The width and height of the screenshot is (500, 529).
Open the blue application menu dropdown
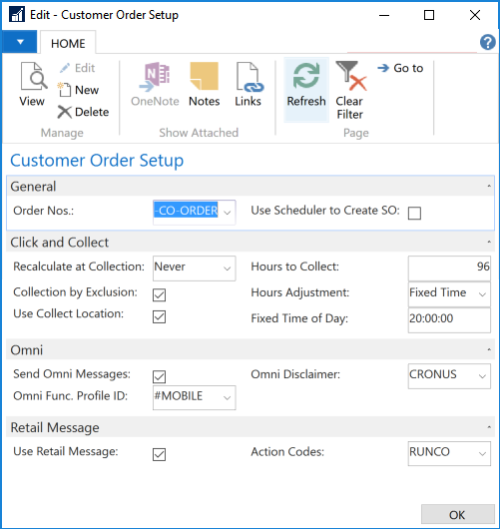20,42
